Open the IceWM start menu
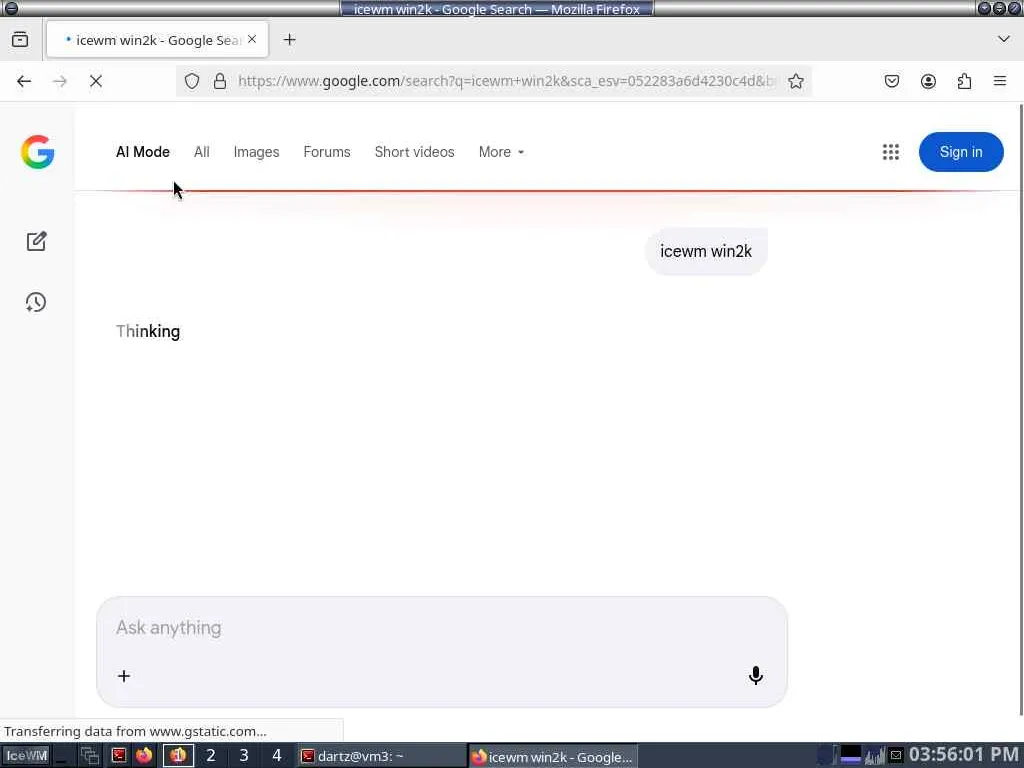 (x=26, y=756)
